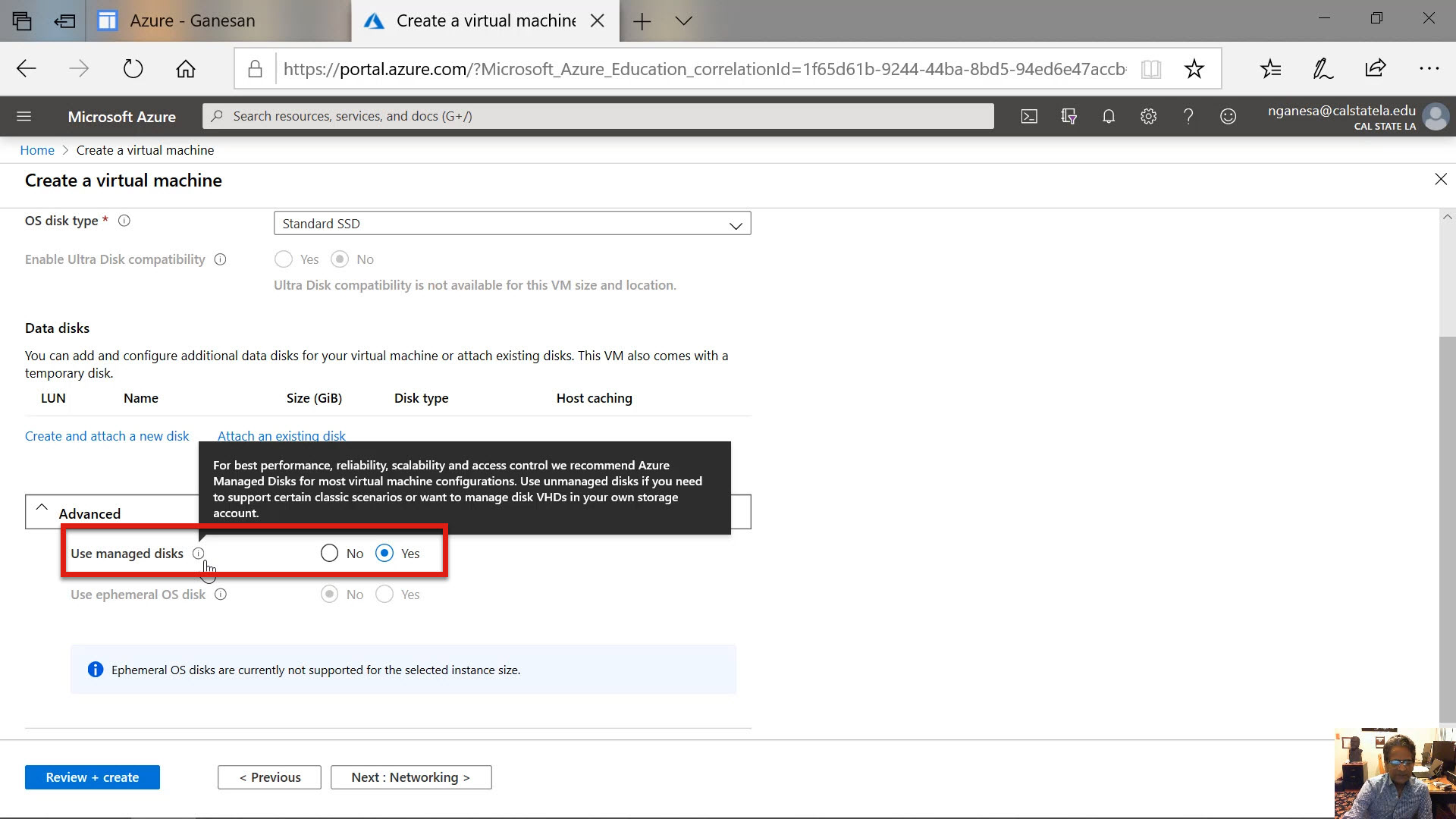
Task: Click Next : Networking button
Action: [410, 777]
